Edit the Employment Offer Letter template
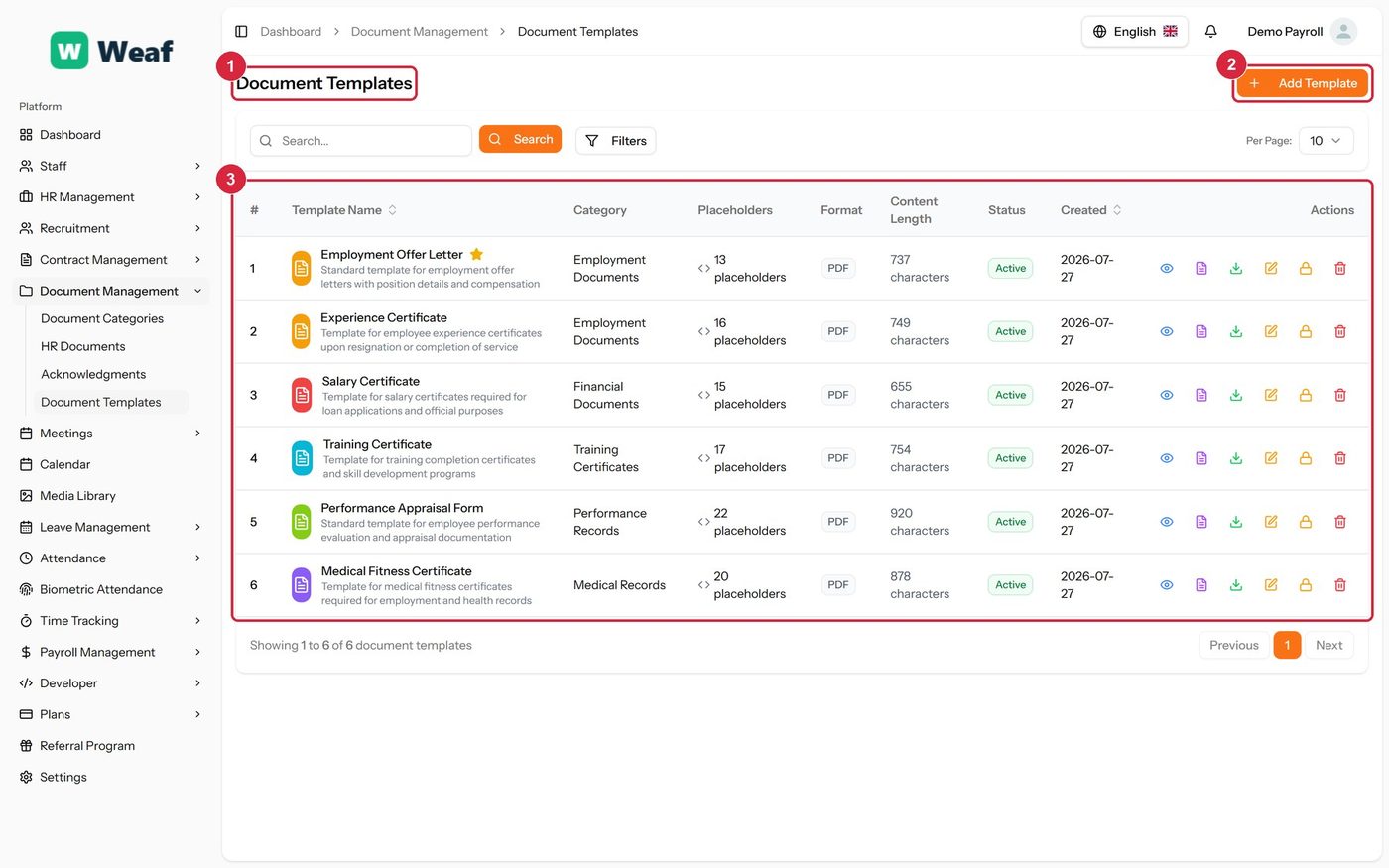1389x868 pixels. tap(1271, 268)
